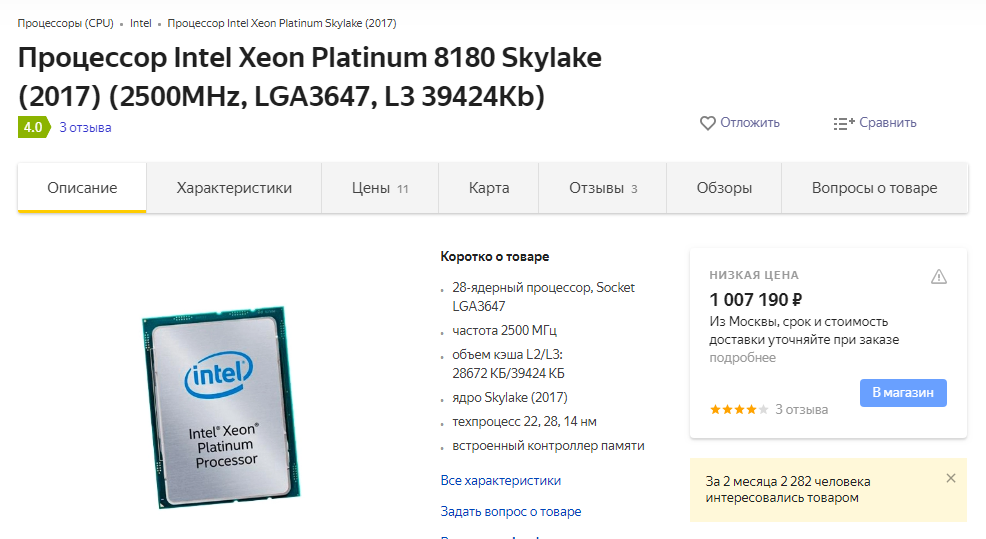The image size is (986, 539).
Task: Click the warning triangle icon in price card
Action: [938, 277]
